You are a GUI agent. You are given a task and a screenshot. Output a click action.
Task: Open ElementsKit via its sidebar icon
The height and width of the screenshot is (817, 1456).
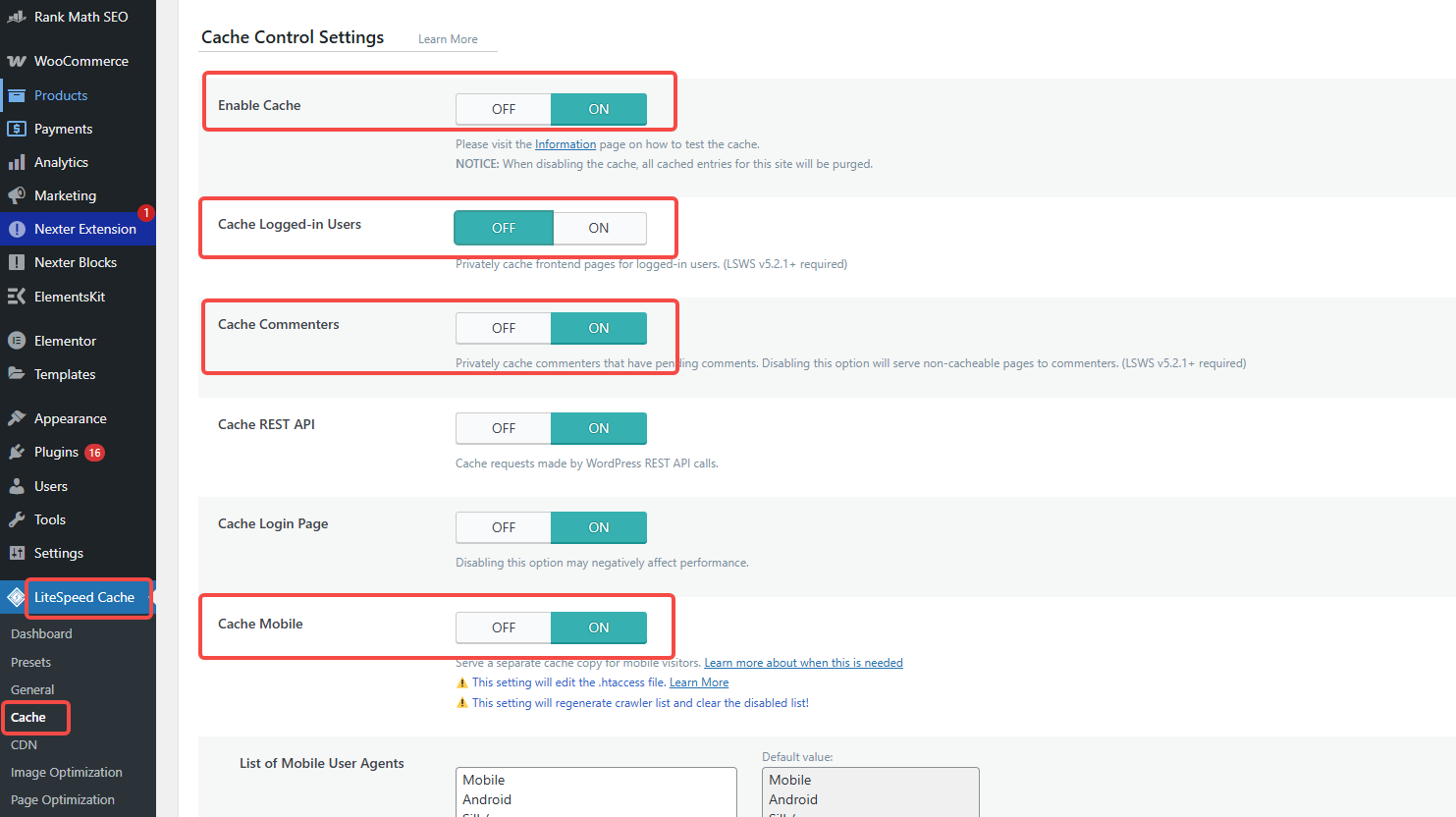[17, 297]
